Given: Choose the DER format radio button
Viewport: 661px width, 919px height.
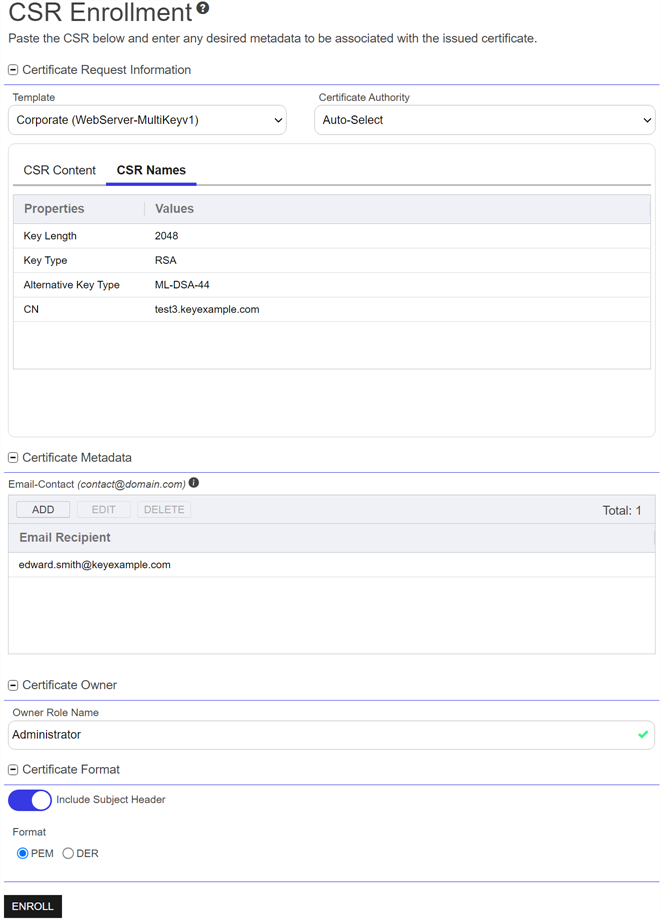Looking at the screenshot, I should 68,854.
